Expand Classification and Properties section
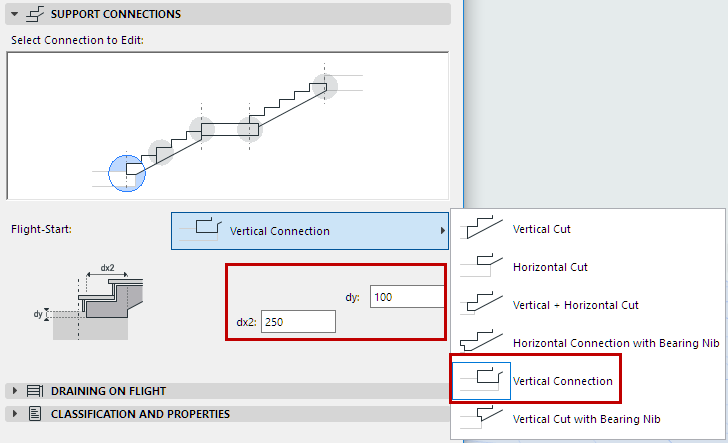 (14, 414)
